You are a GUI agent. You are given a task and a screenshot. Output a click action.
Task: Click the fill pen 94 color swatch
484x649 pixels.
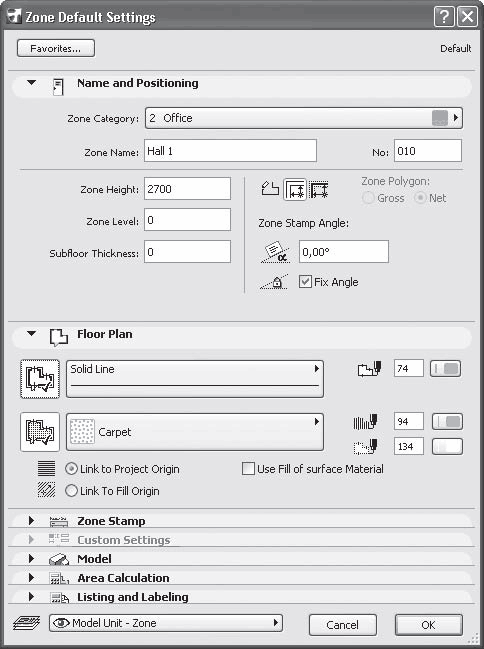click(448, 422)
